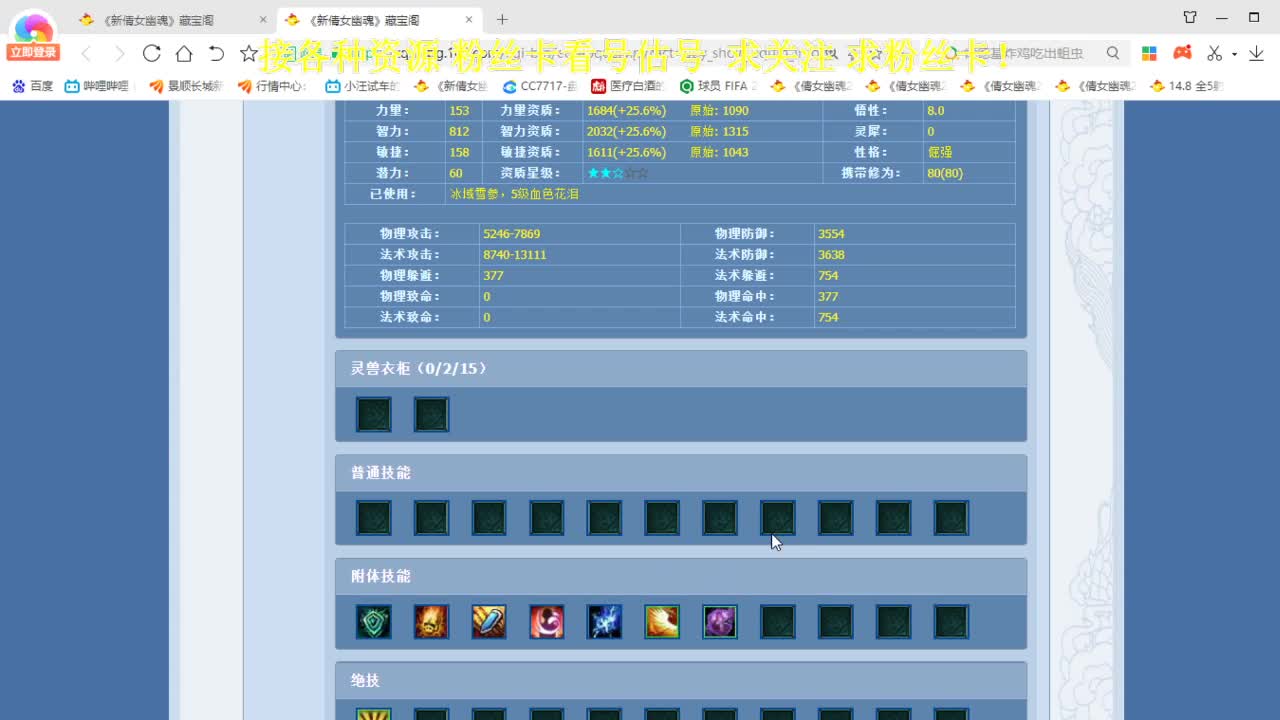The width and height of the screenshot is (1280, 720).
Task: Go to the browser home page
Action: click(x=184, y=53)
